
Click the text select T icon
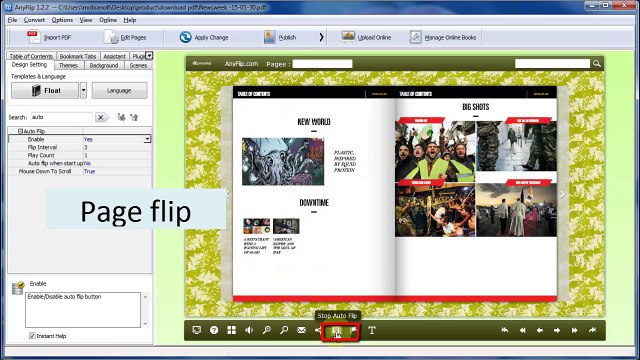tap(371, 330)
